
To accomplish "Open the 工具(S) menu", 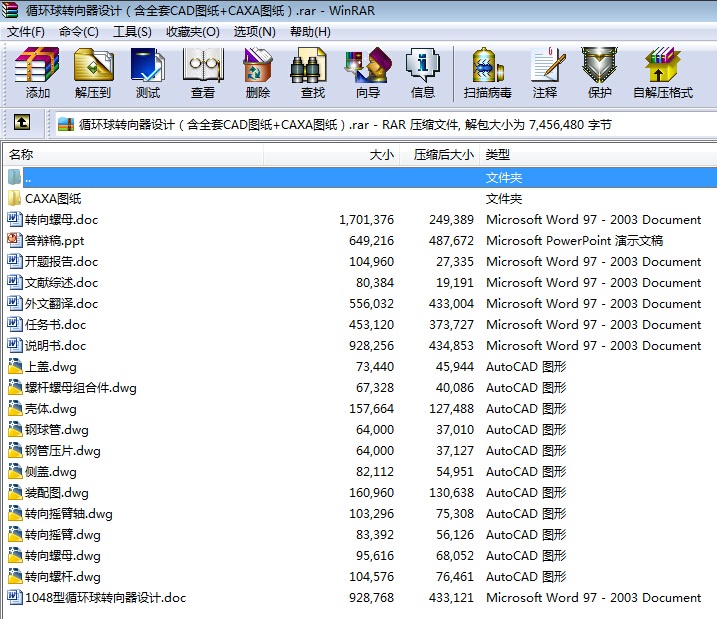I will pos(132,32).
